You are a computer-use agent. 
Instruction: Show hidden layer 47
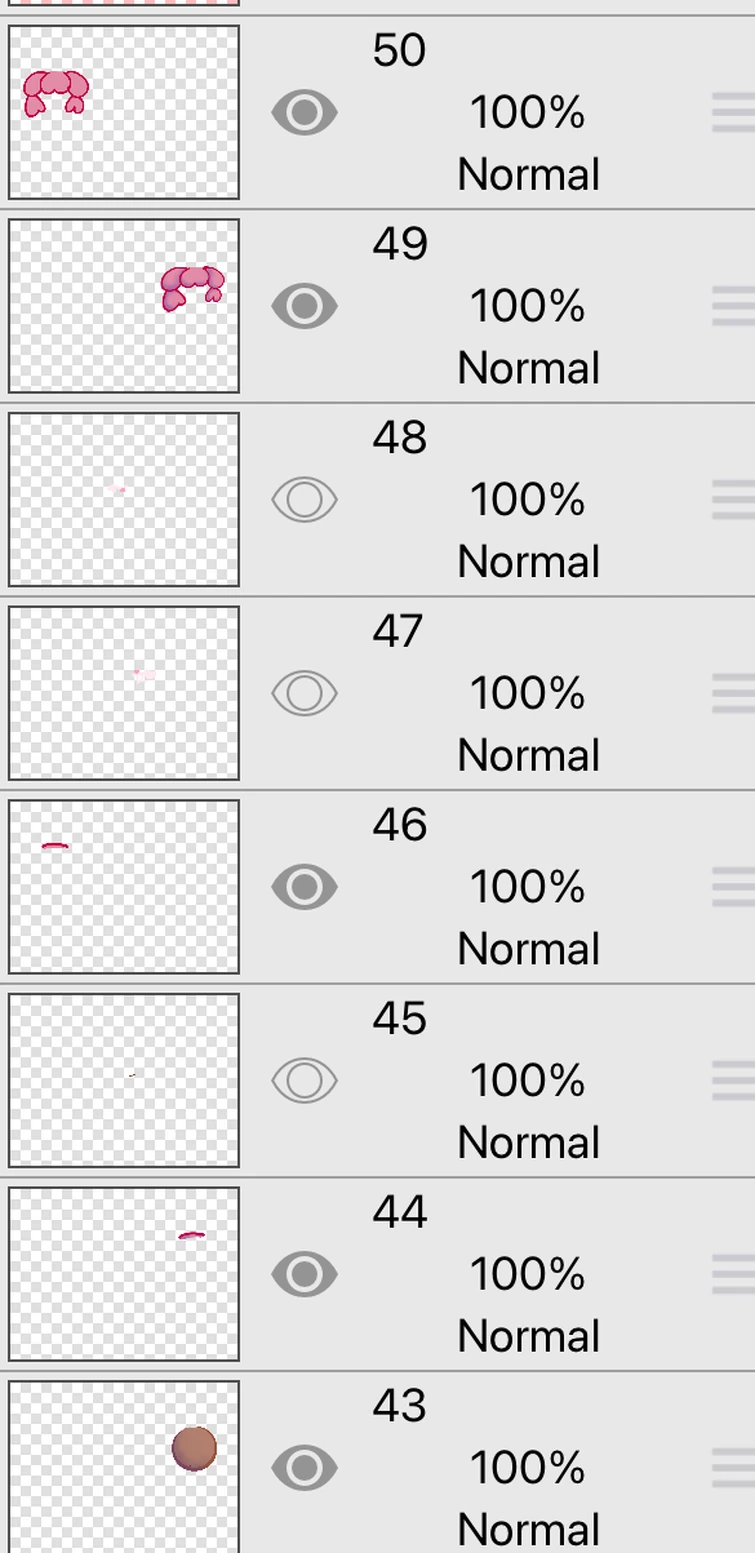click(304, 693)
